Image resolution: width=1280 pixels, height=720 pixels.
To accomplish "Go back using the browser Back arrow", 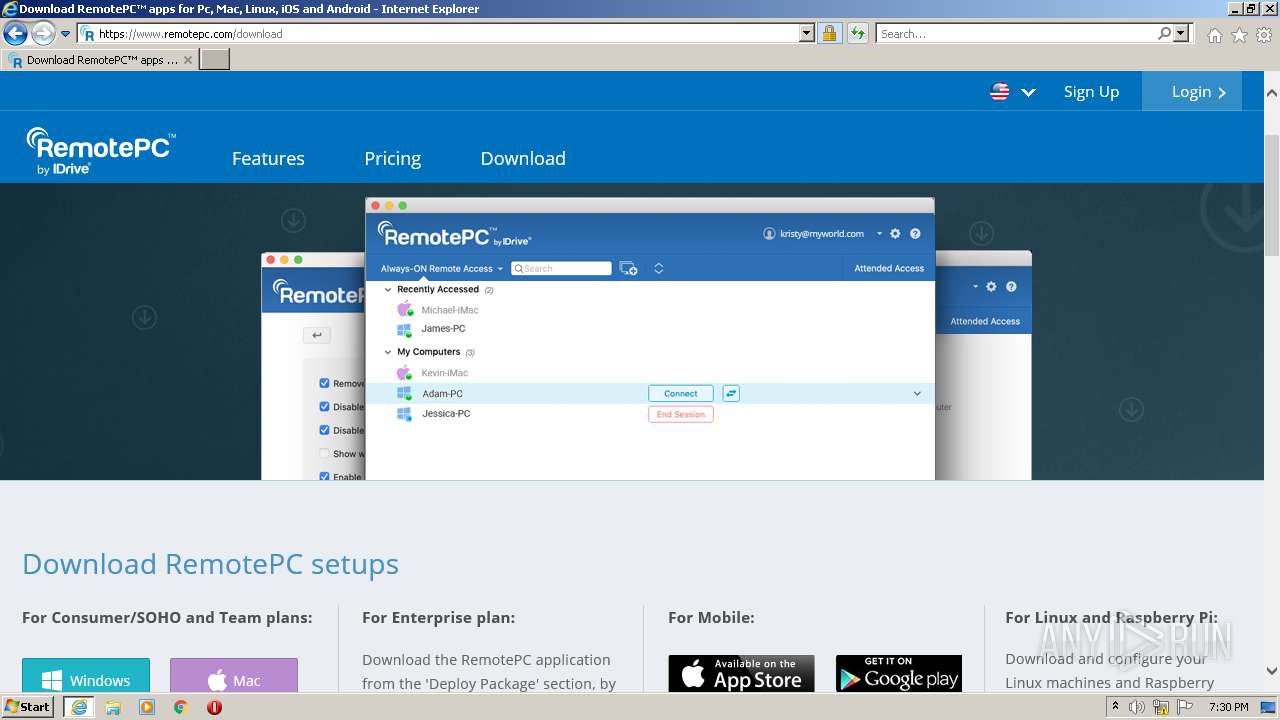I will (x=15, y=33).
